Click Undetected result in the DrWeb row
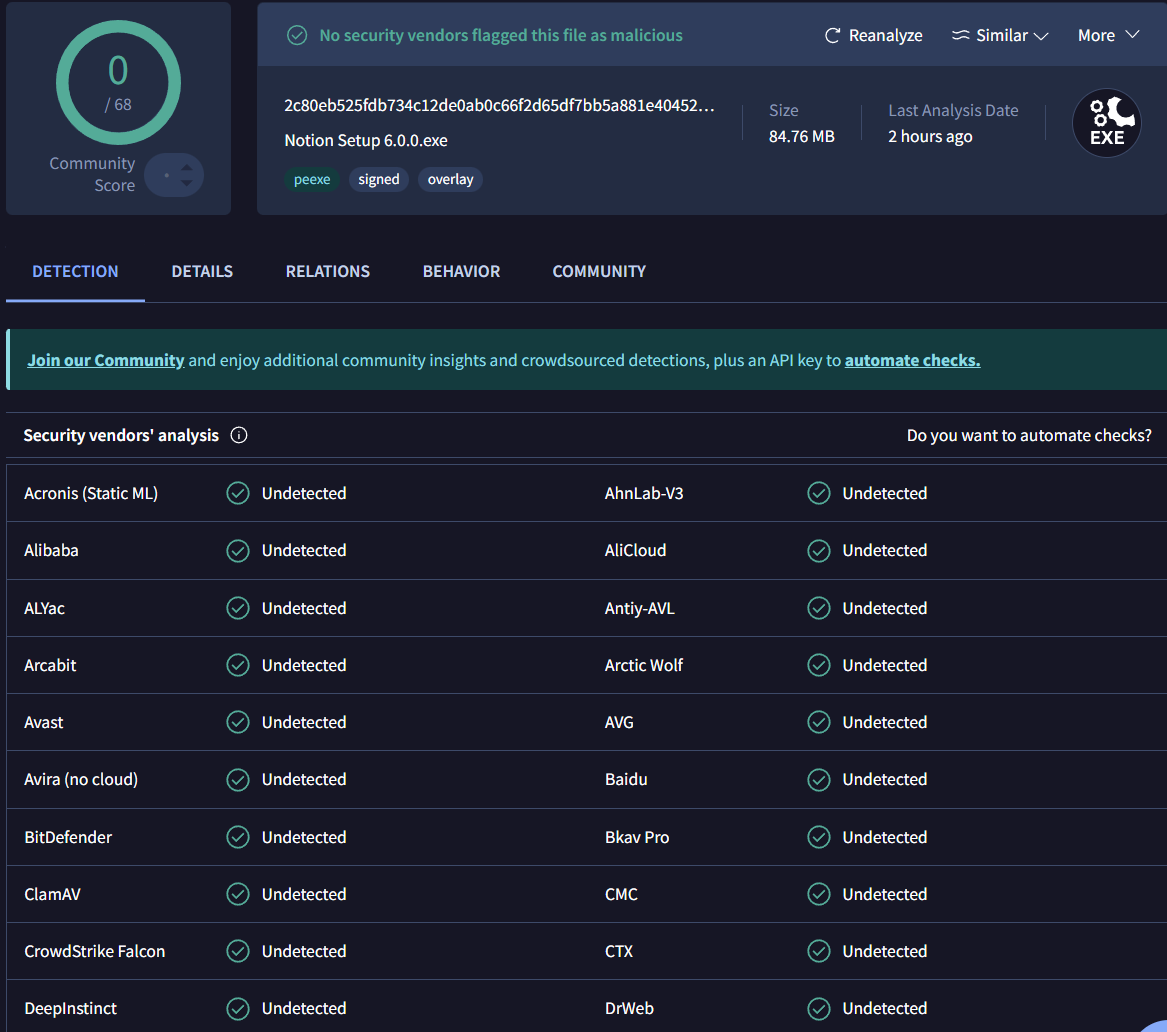This screenshot has height=1032, width=1167. click(885, 1008)
